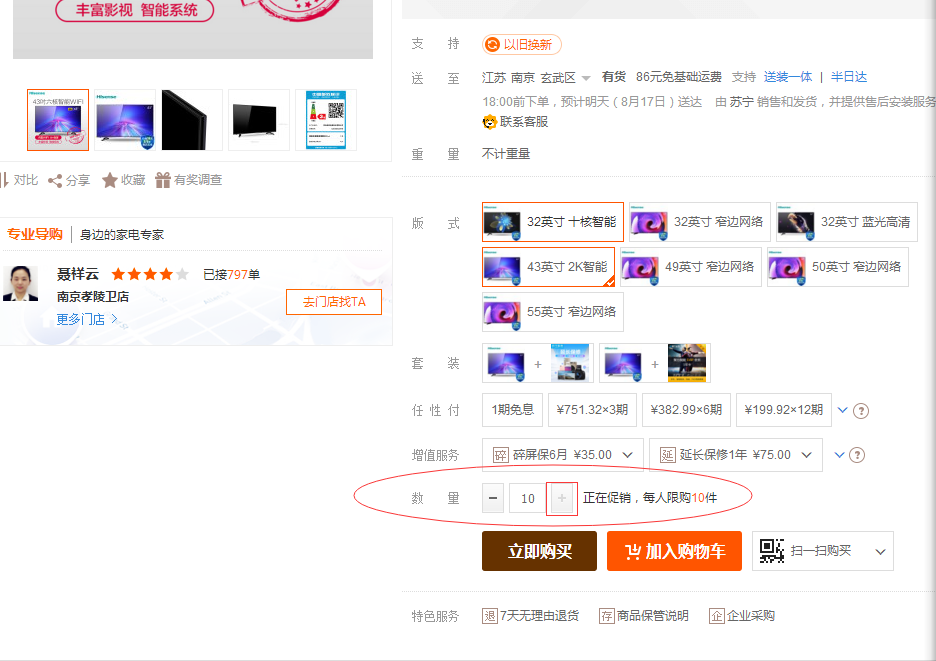Select the 55英寸 窄边网络 version
This screenshot has width=936, height=661.
(552, 312)
